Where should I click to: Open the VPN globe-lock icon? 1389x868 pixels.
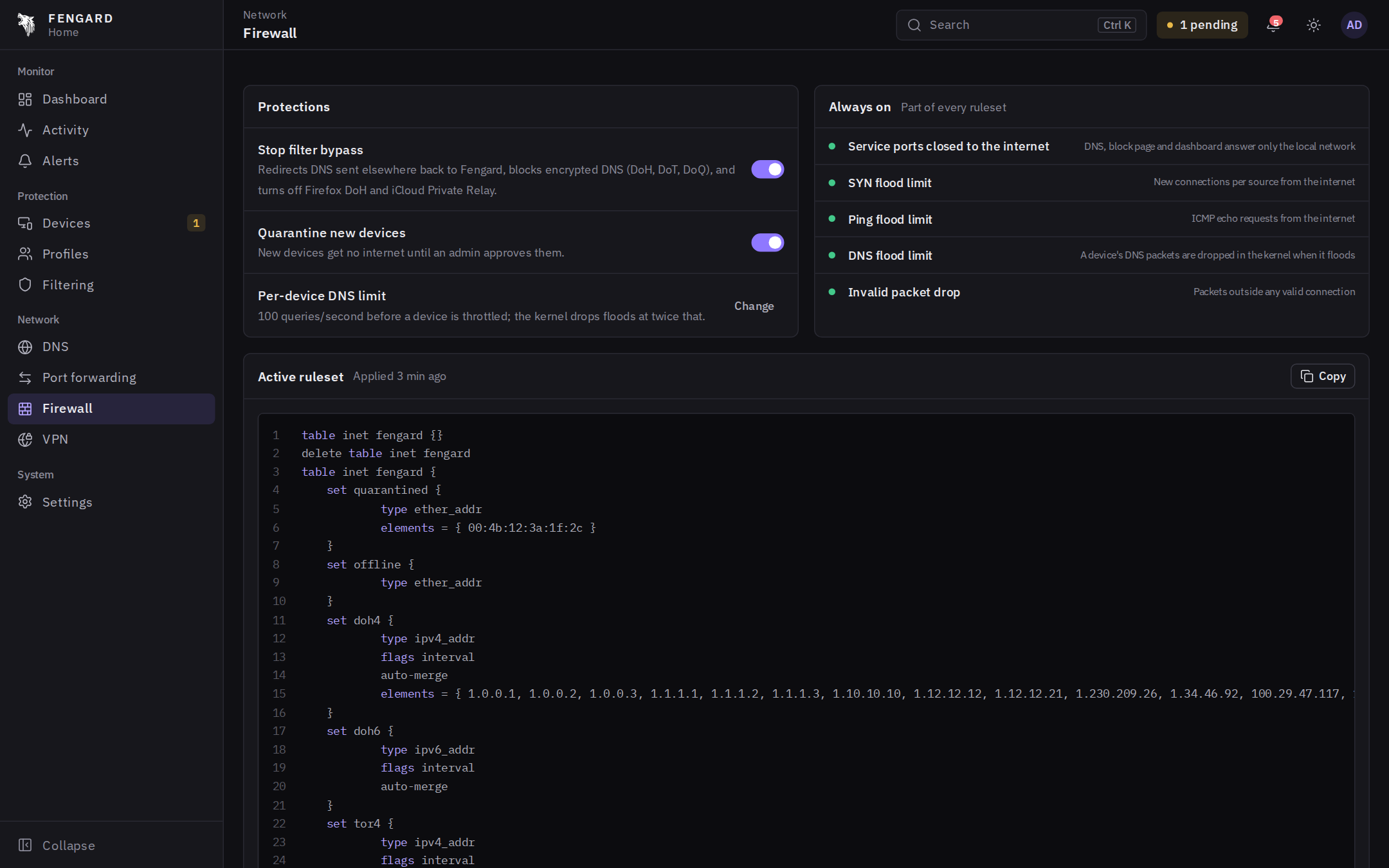point(25,439)
